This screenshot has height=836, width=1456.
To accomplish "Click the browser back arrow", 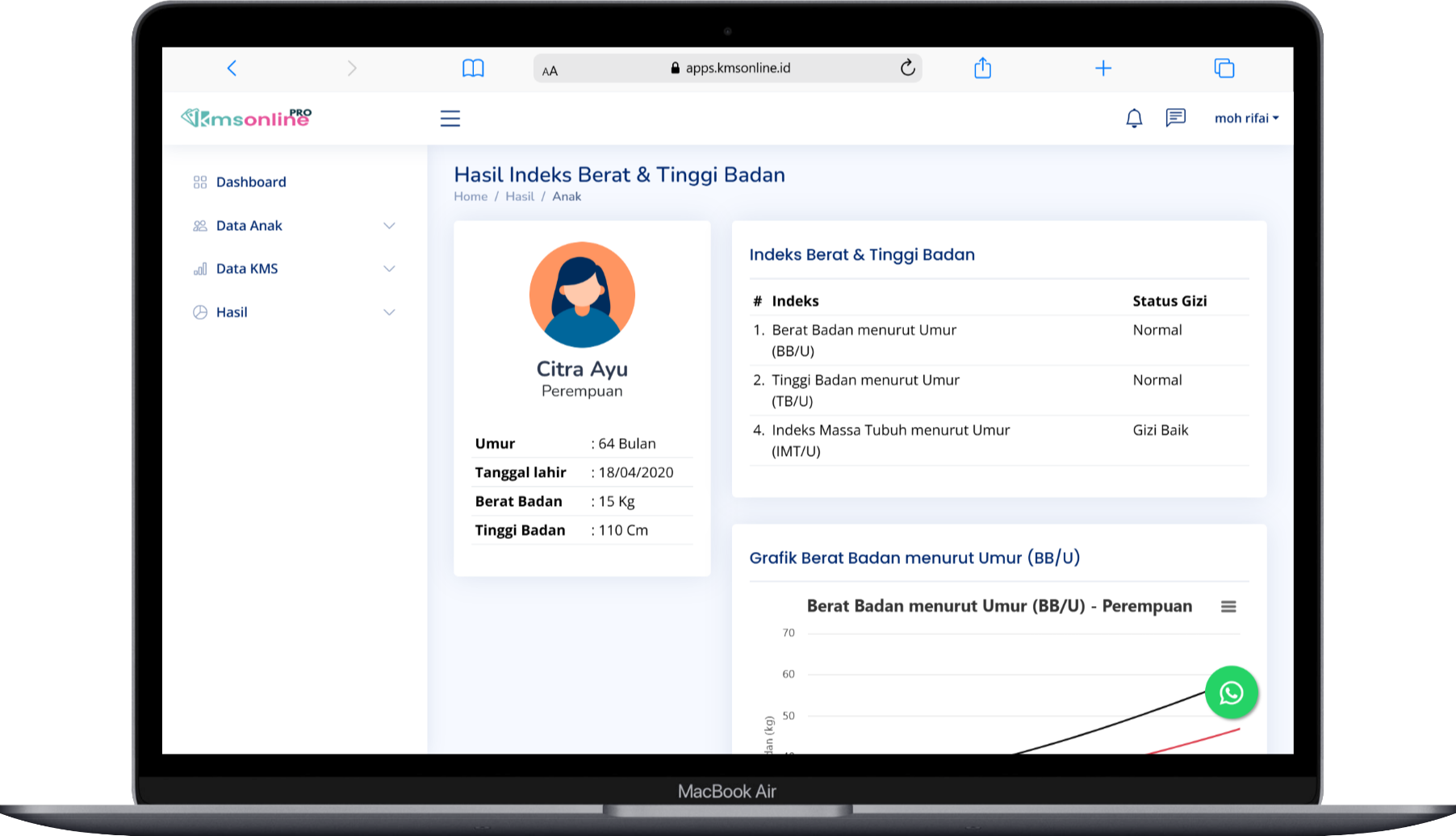I will point(232,69).
